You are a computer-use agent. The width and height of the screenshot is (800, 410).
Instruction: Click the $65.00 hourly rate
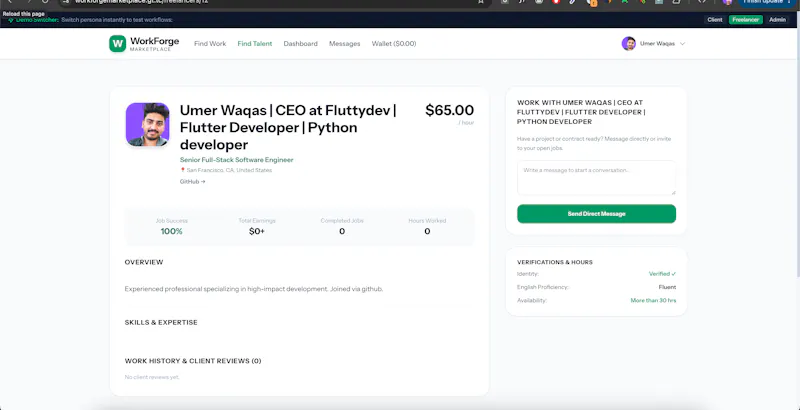pos(449,110)
